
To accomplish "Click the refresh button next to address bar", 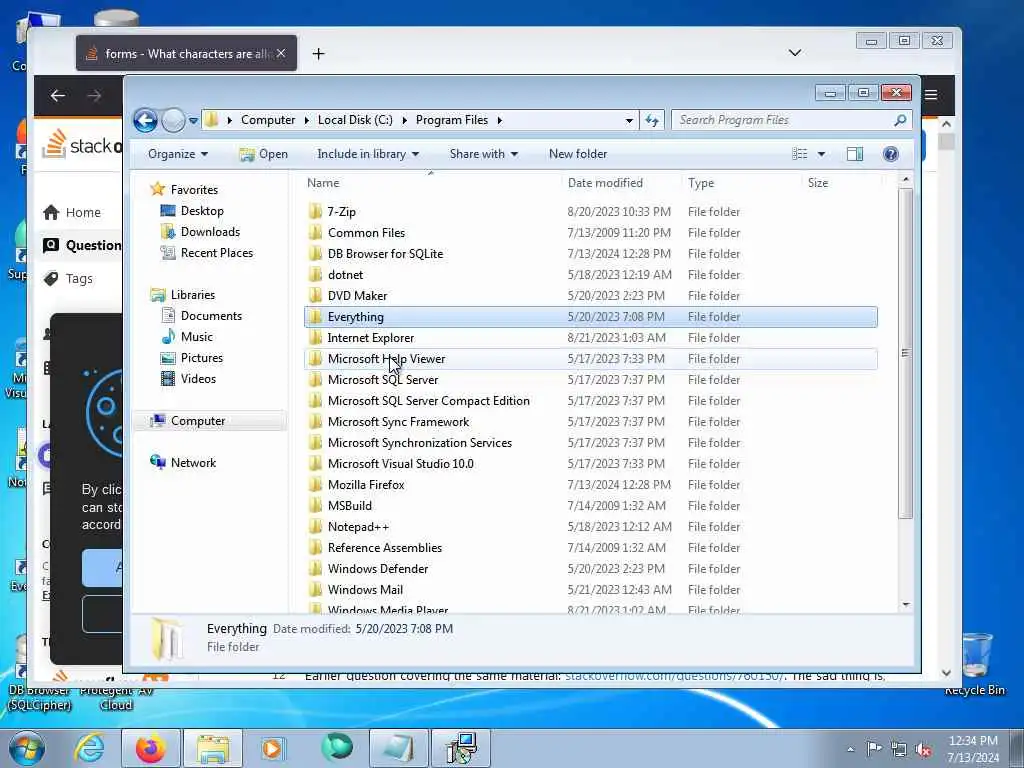I will [652, 120].
